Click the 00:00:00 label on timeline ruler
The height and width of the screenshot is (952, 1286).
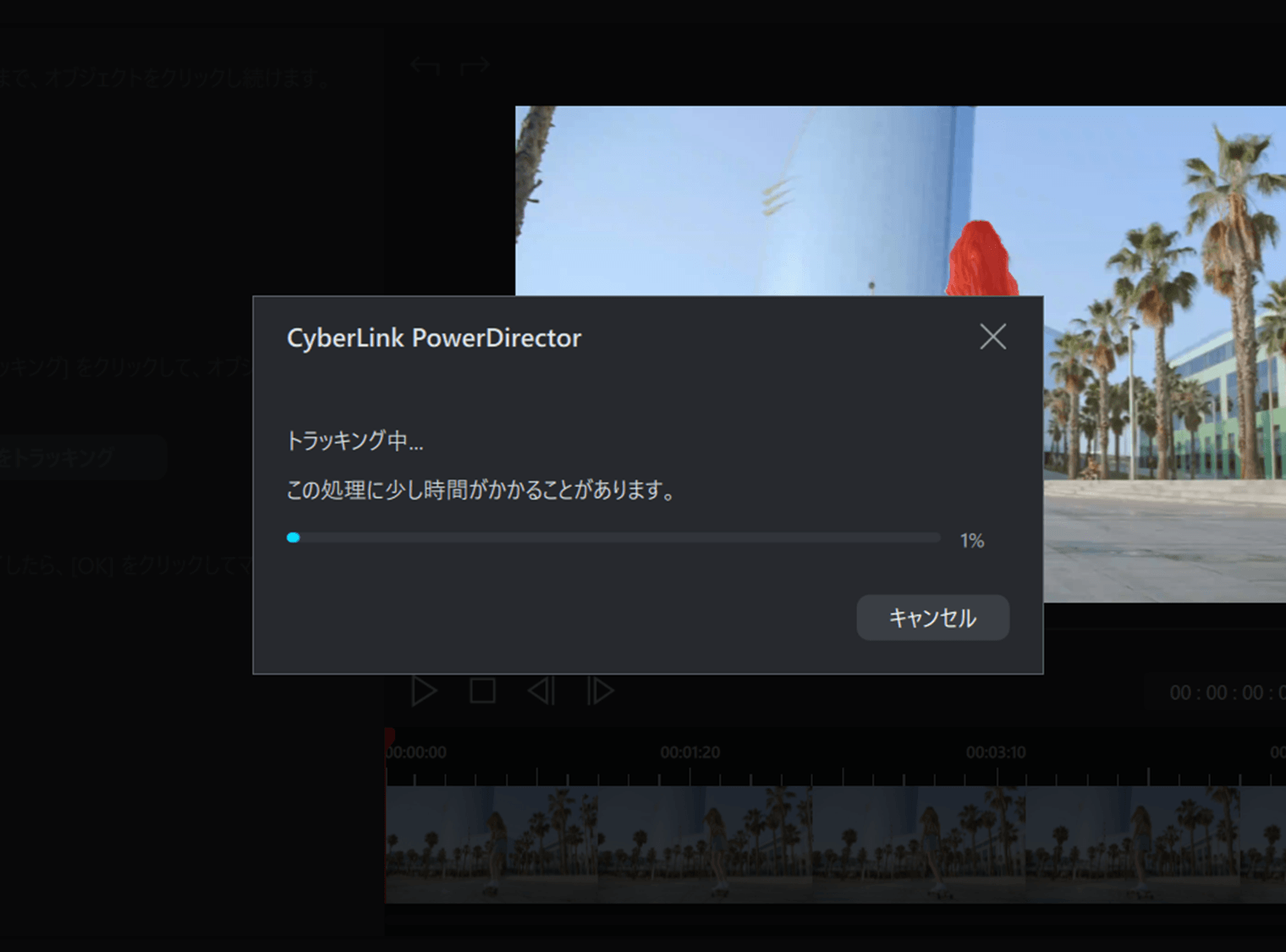coord(417,752)
